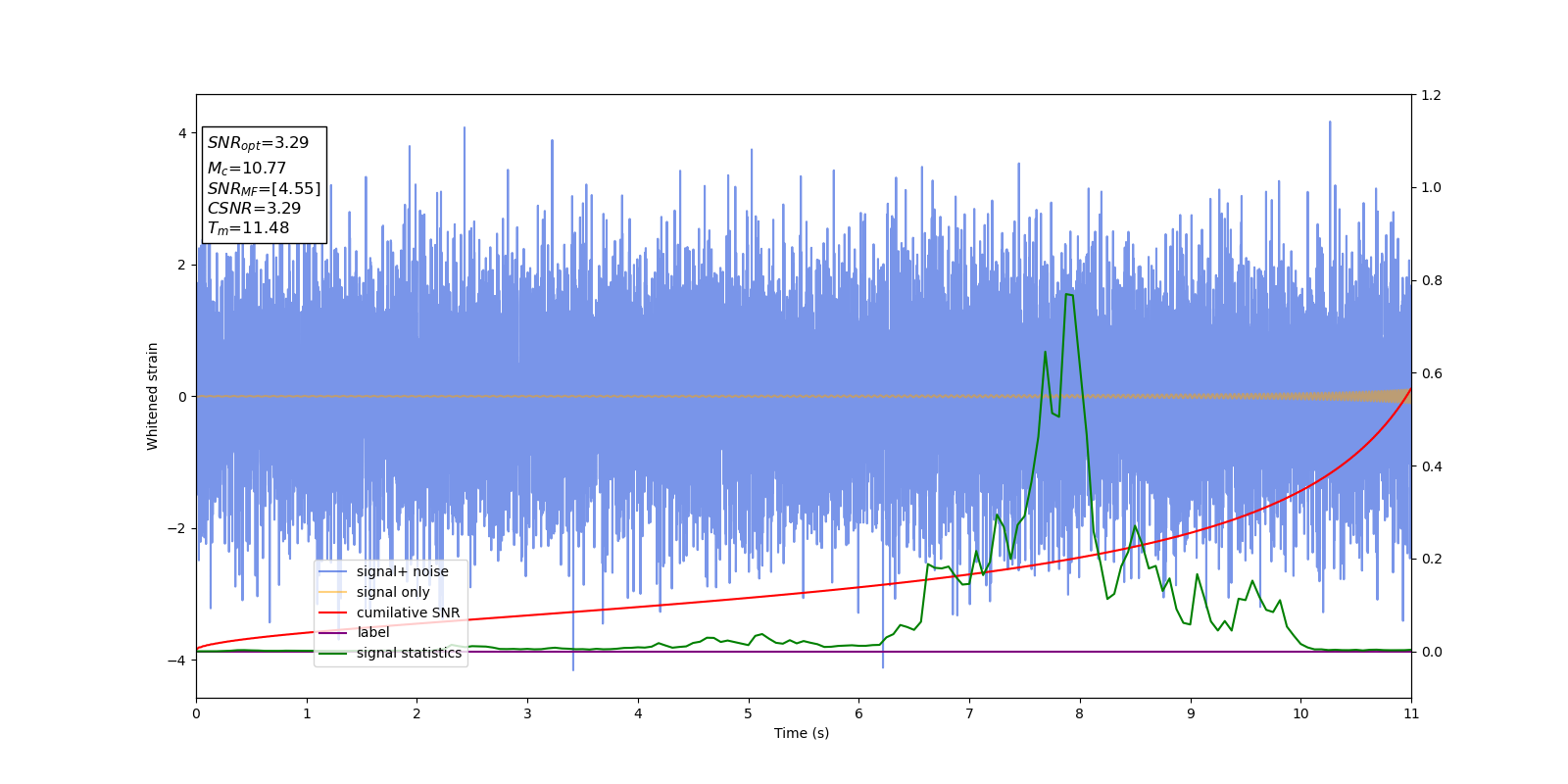Click the red line swatch in the legend
The height and width of the screenshot is (784, 1568).
[333, 612]
